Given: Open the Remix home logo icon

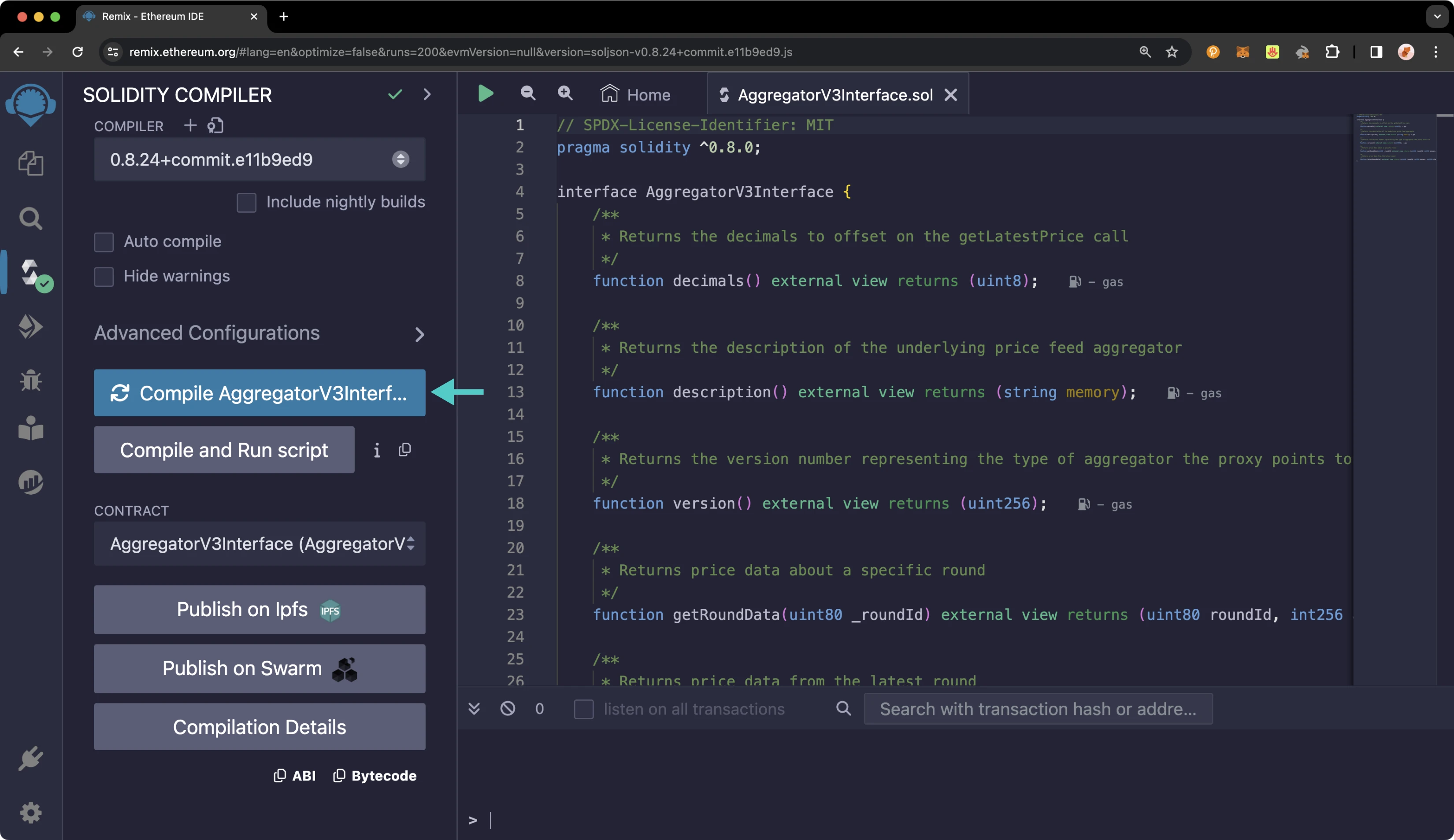Looking at the screenshot, I should pyautogui.click(x=30, y=104).
